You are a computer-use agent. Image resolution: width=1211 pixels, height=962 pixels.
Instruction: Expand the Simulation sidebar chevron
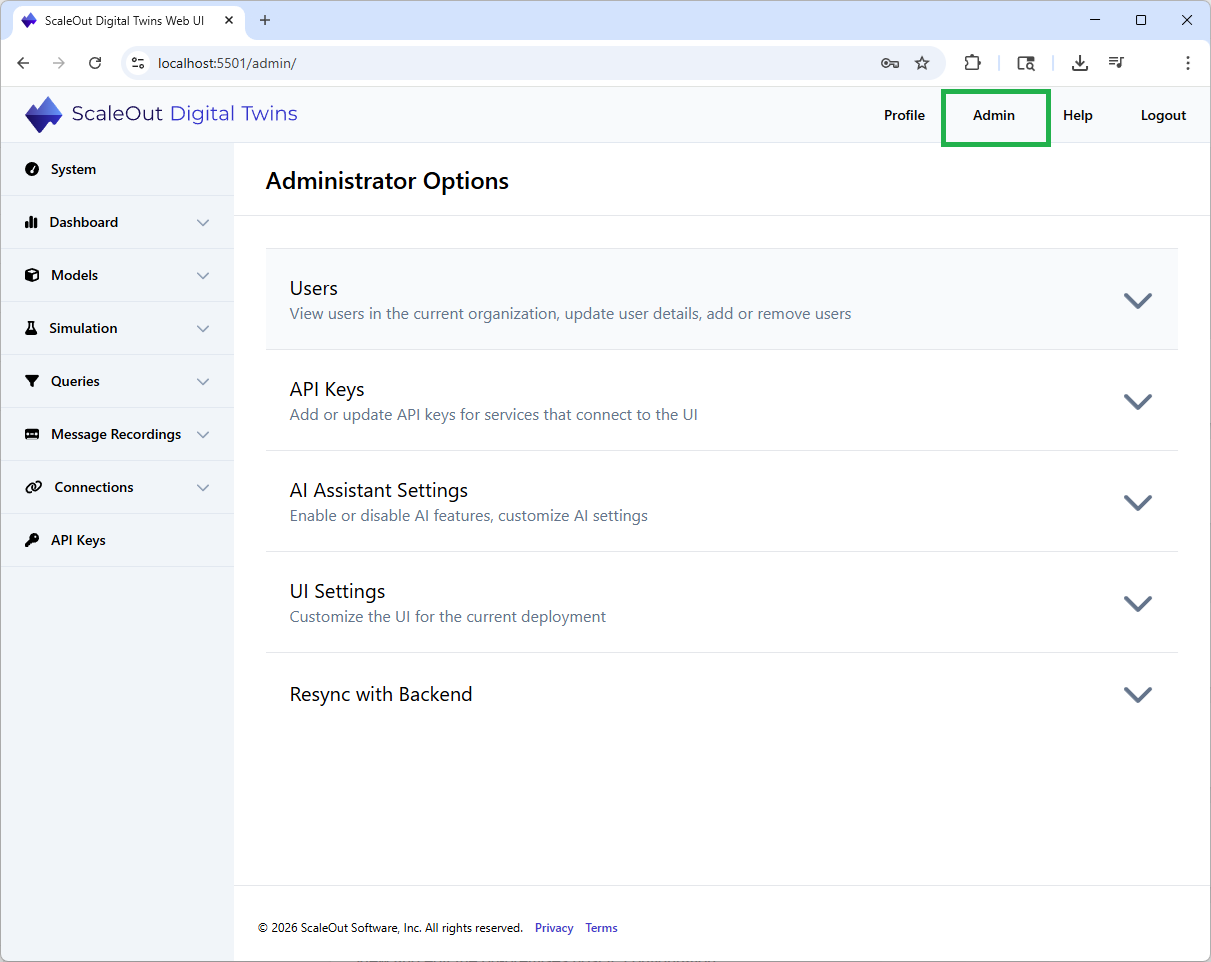203,328
